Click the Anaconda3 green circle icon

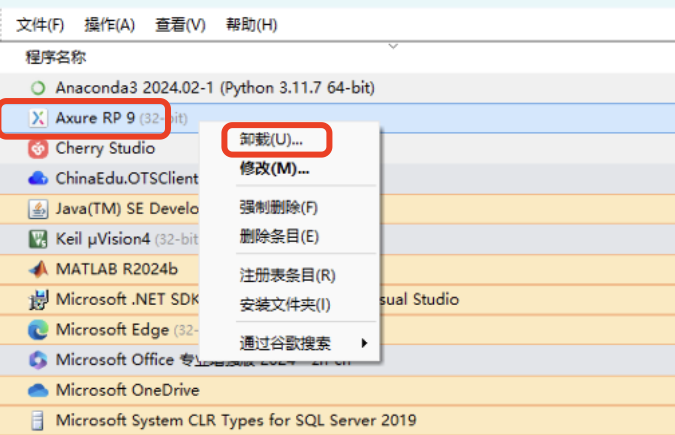tap(38, 88)
